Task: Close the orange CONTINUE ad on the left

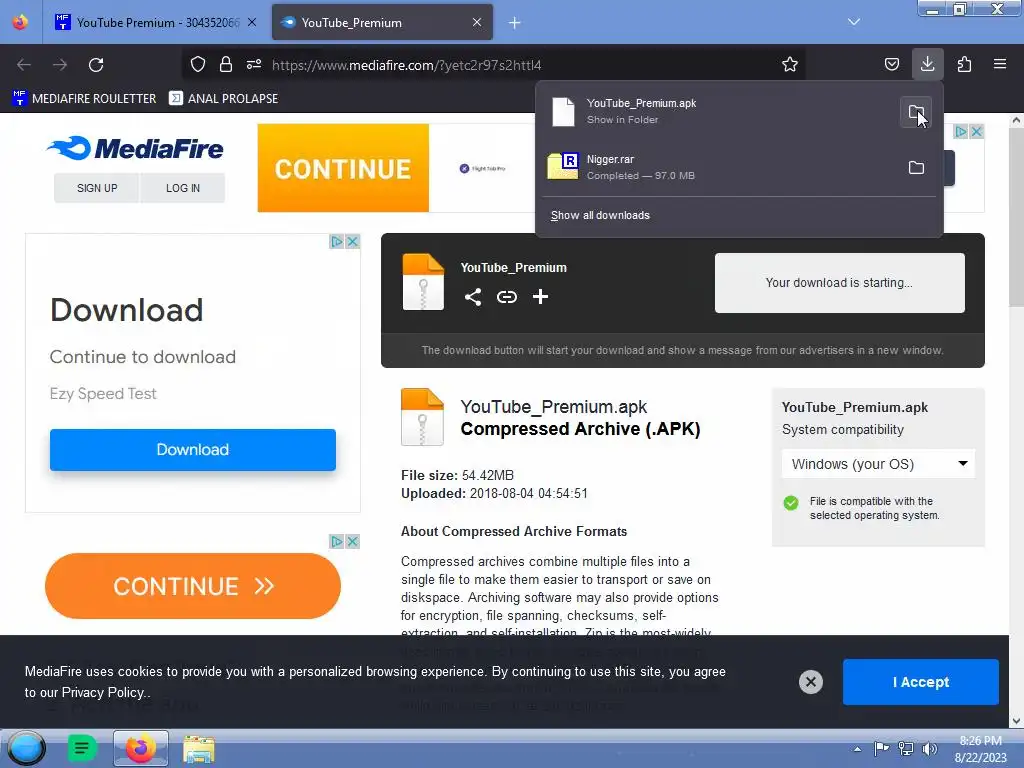Action: (353, 541)
